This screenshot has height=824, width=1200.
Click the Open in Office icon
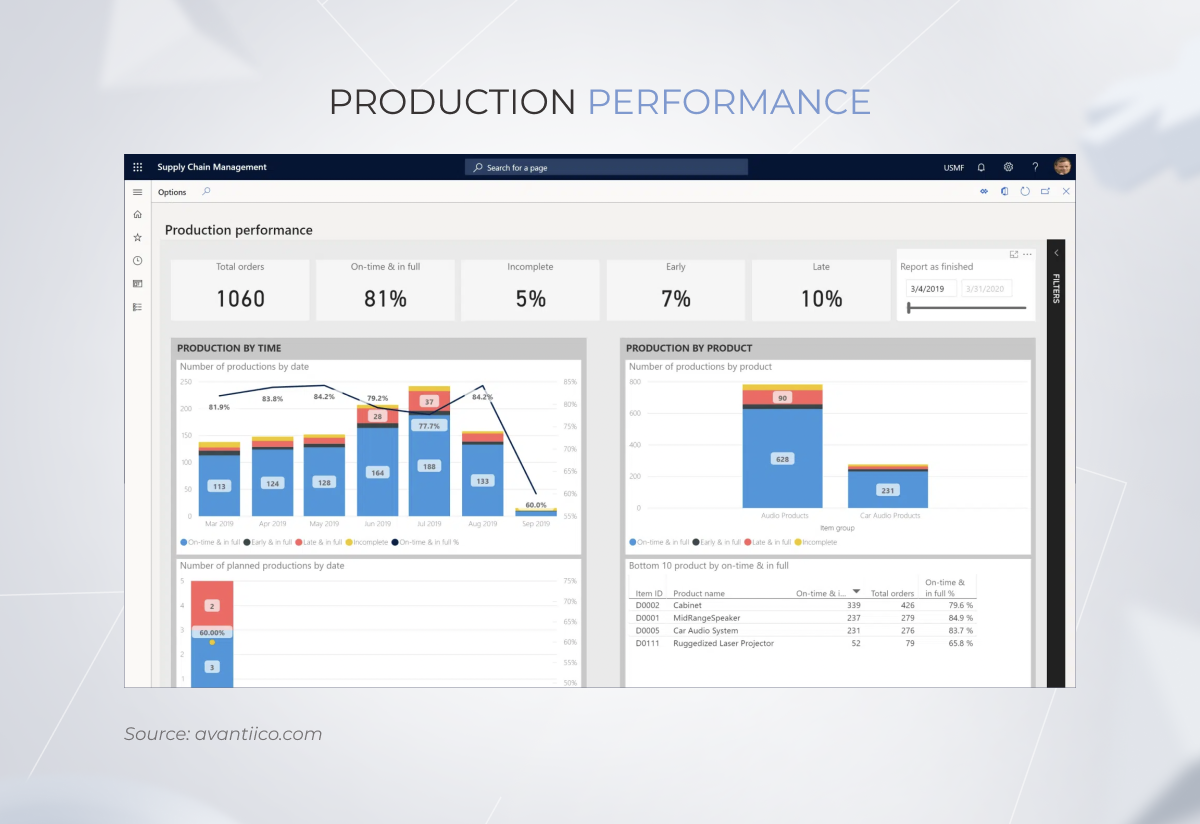(1005, 191)
